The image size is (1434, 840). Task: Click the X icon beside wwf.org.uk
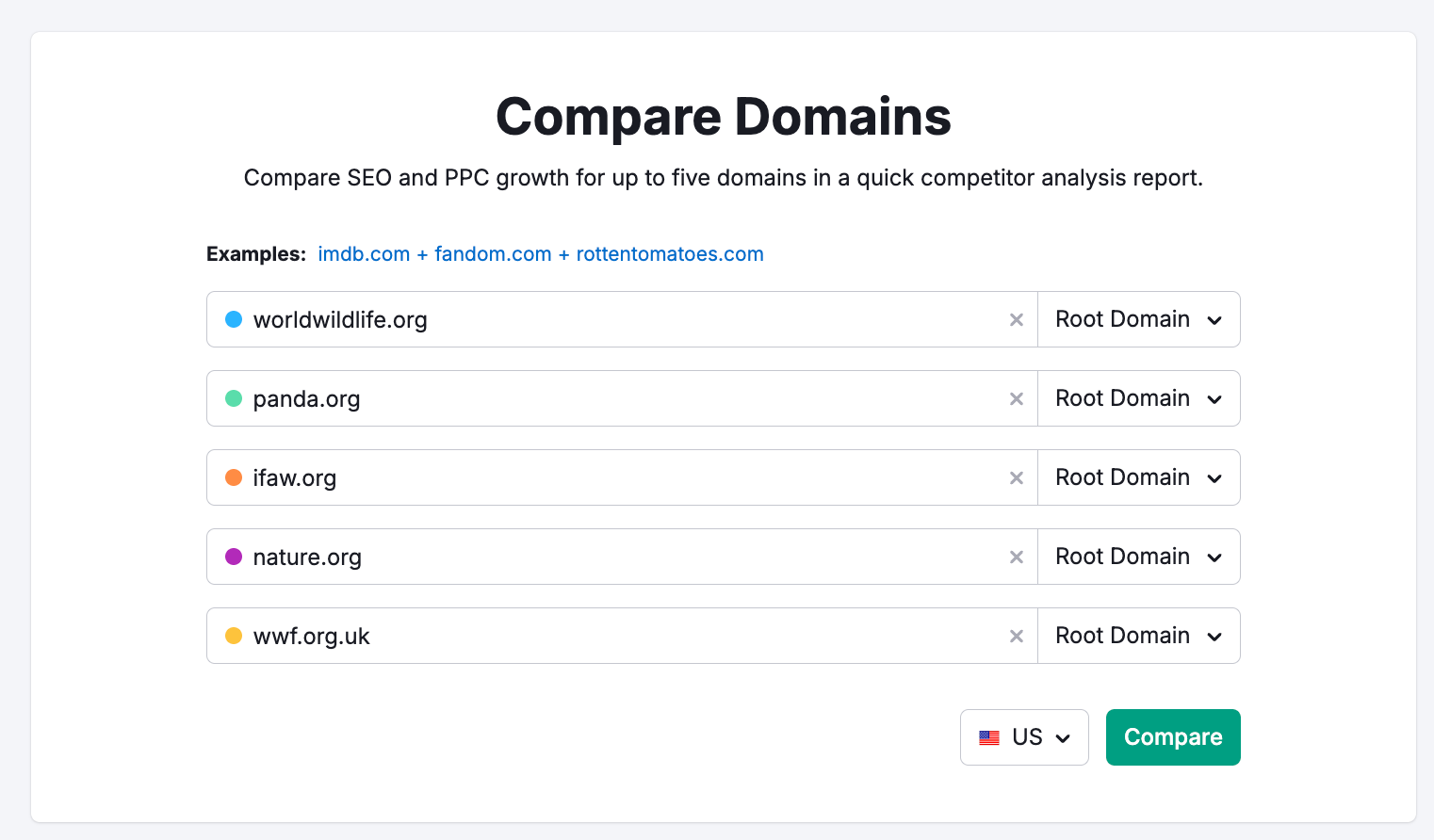click(1016, 636)
